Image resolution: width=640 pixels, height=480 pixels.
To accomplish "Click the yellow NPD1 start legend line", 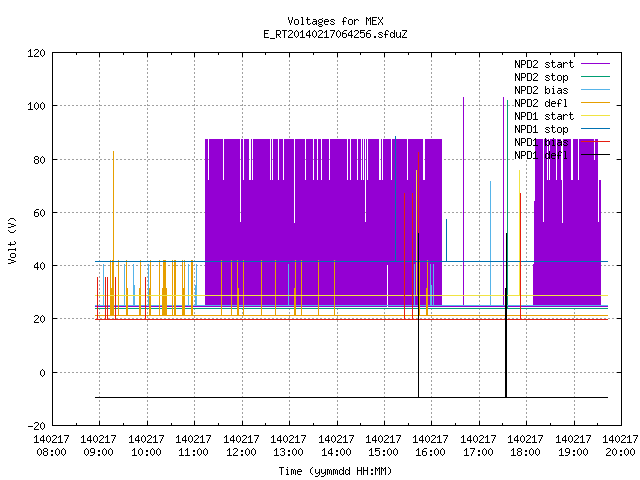I will click(595, 116).
